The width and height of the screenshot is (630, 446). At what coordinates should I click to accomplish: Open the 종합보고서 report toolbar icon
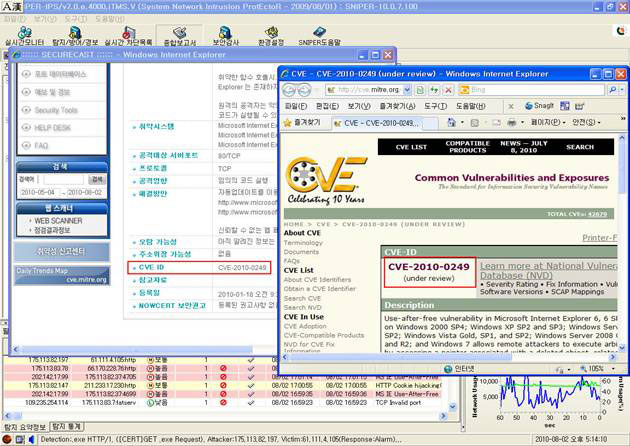coord(180,36)
